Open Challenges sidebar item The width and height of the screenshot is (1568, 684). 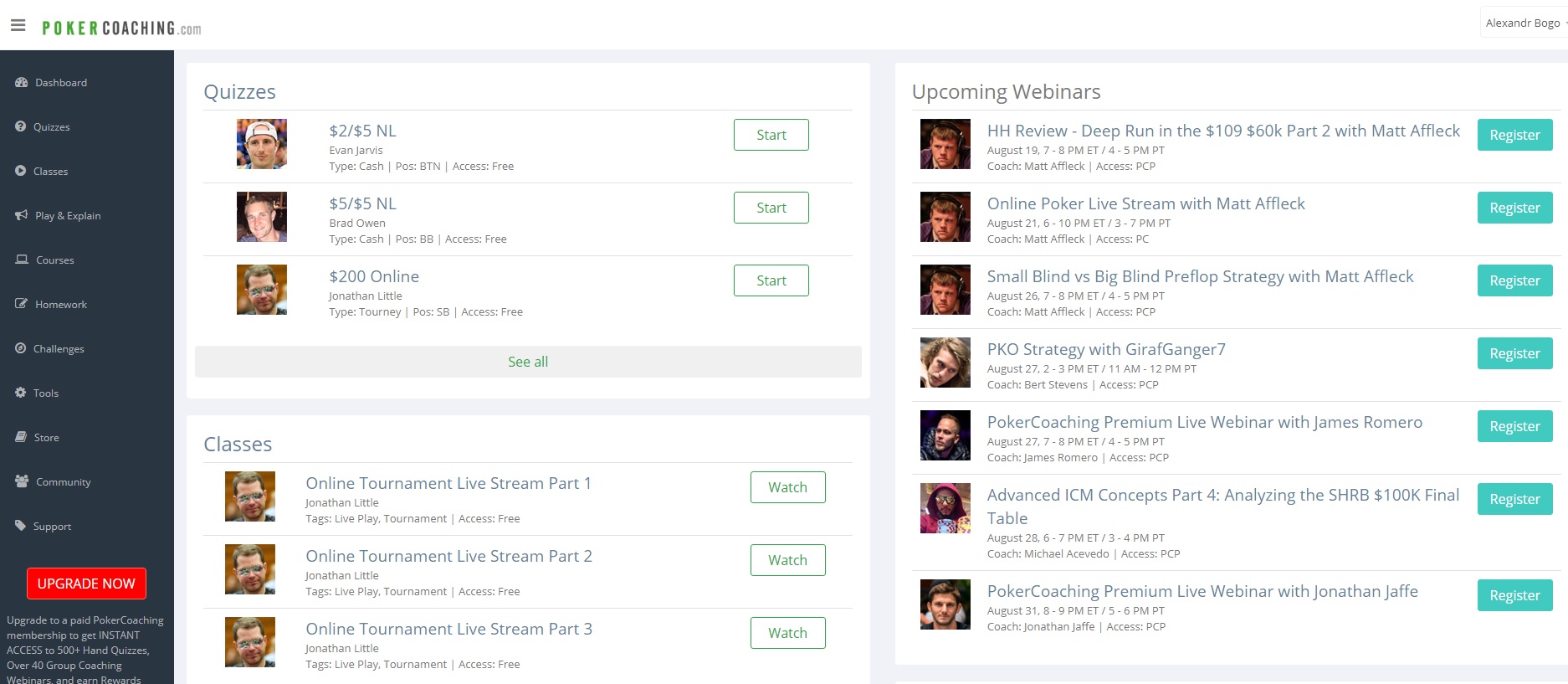pyautogui.click(x=59, y=348)
